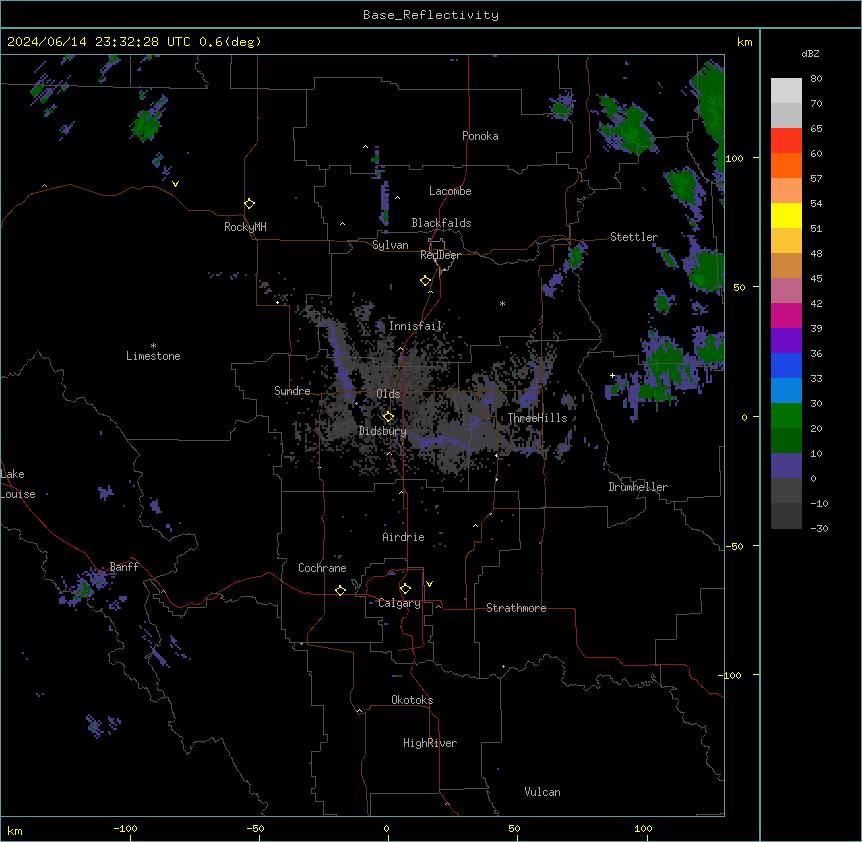Select the light gray 70-80 dBZ swatch
Screen dimensions: 862x842
click(x=786, y=91)
